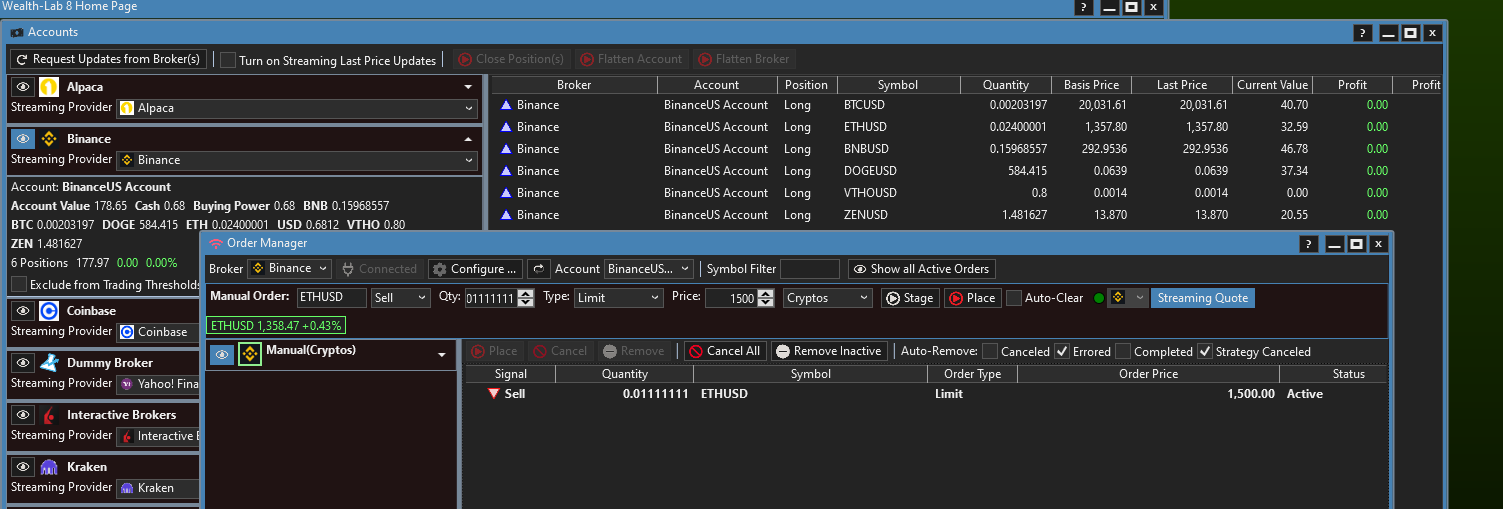Click the Qty stepper arrows
The height and width of the screenshot is (509, 1503).
click(526, 298)
